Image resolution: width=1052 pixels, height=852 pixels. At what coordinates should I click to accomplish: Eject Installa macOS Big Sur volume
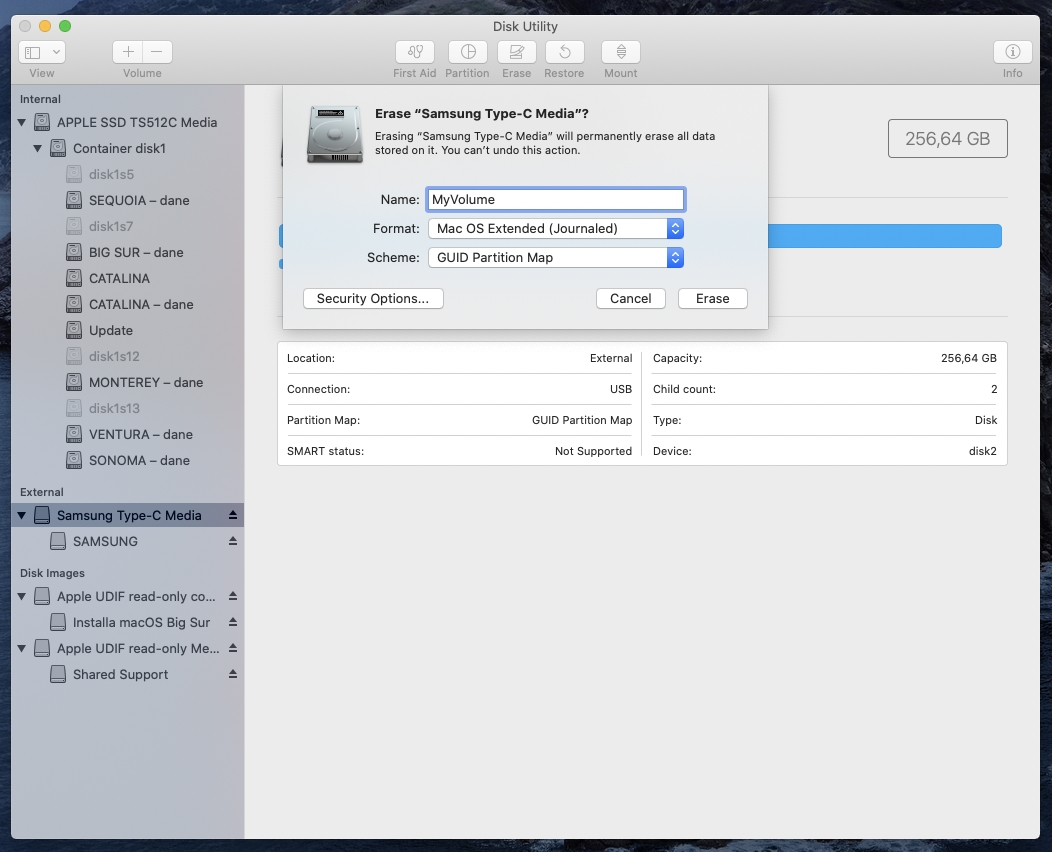pos(233,622)
